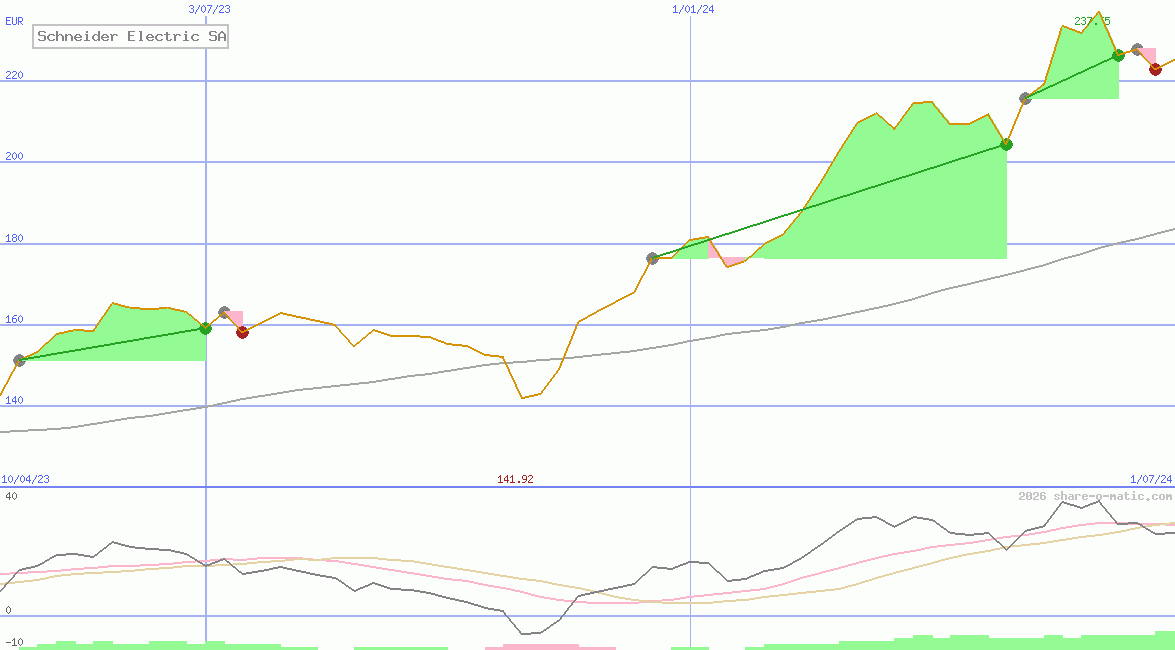
Task: Click the 237.5 high price label
Action: coord(1092,21)
